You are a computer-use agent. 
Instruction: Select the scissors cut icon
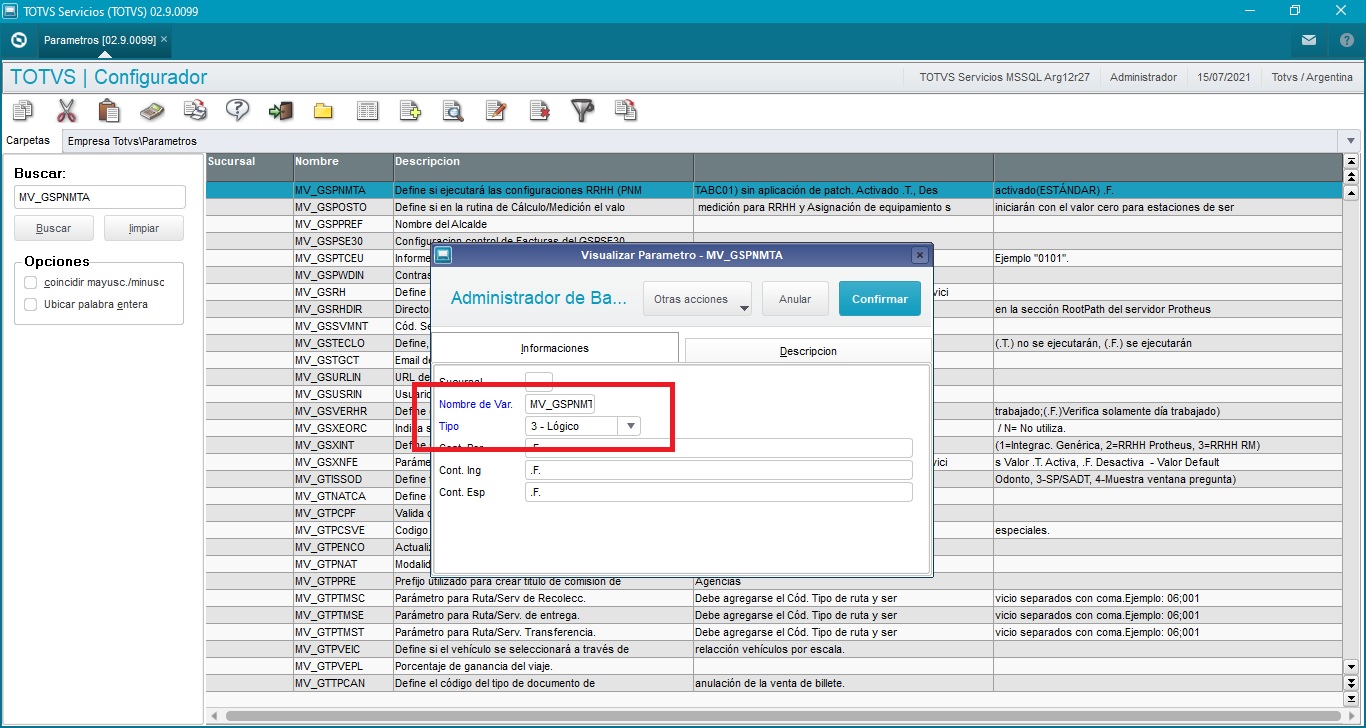pos(66,110)
